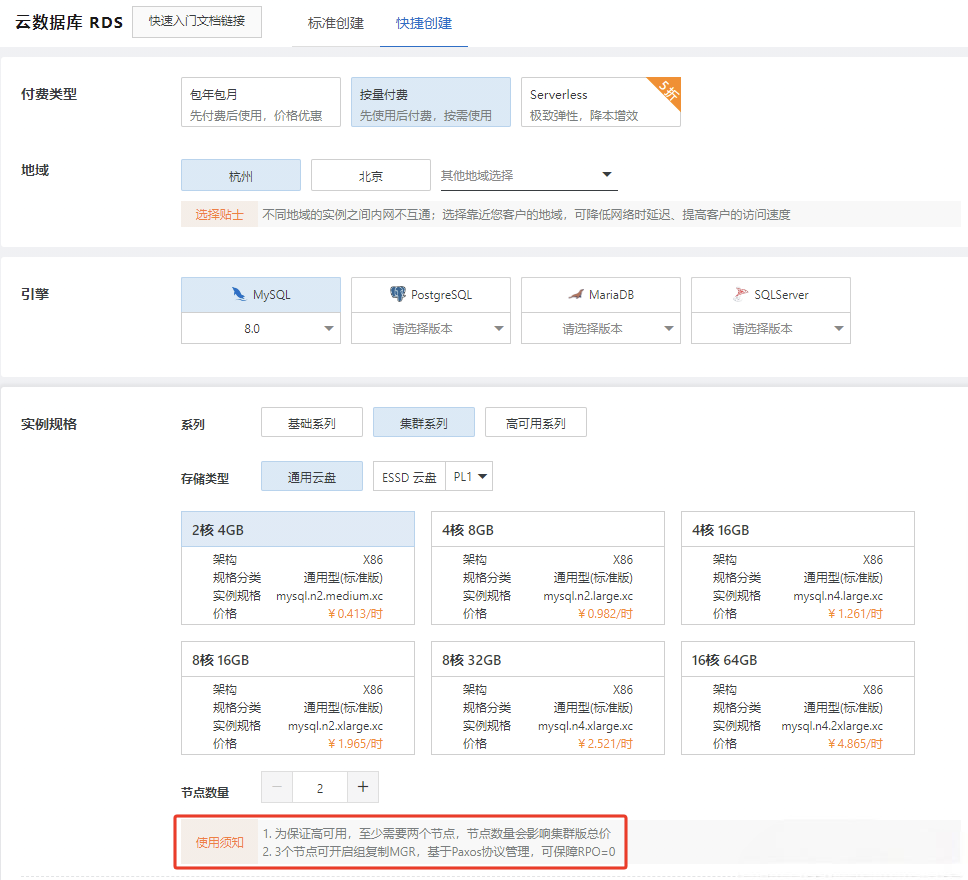Click spec name mysql.n2.medium.xc
This screenshot has width=968, height=880.
(330, 596)
